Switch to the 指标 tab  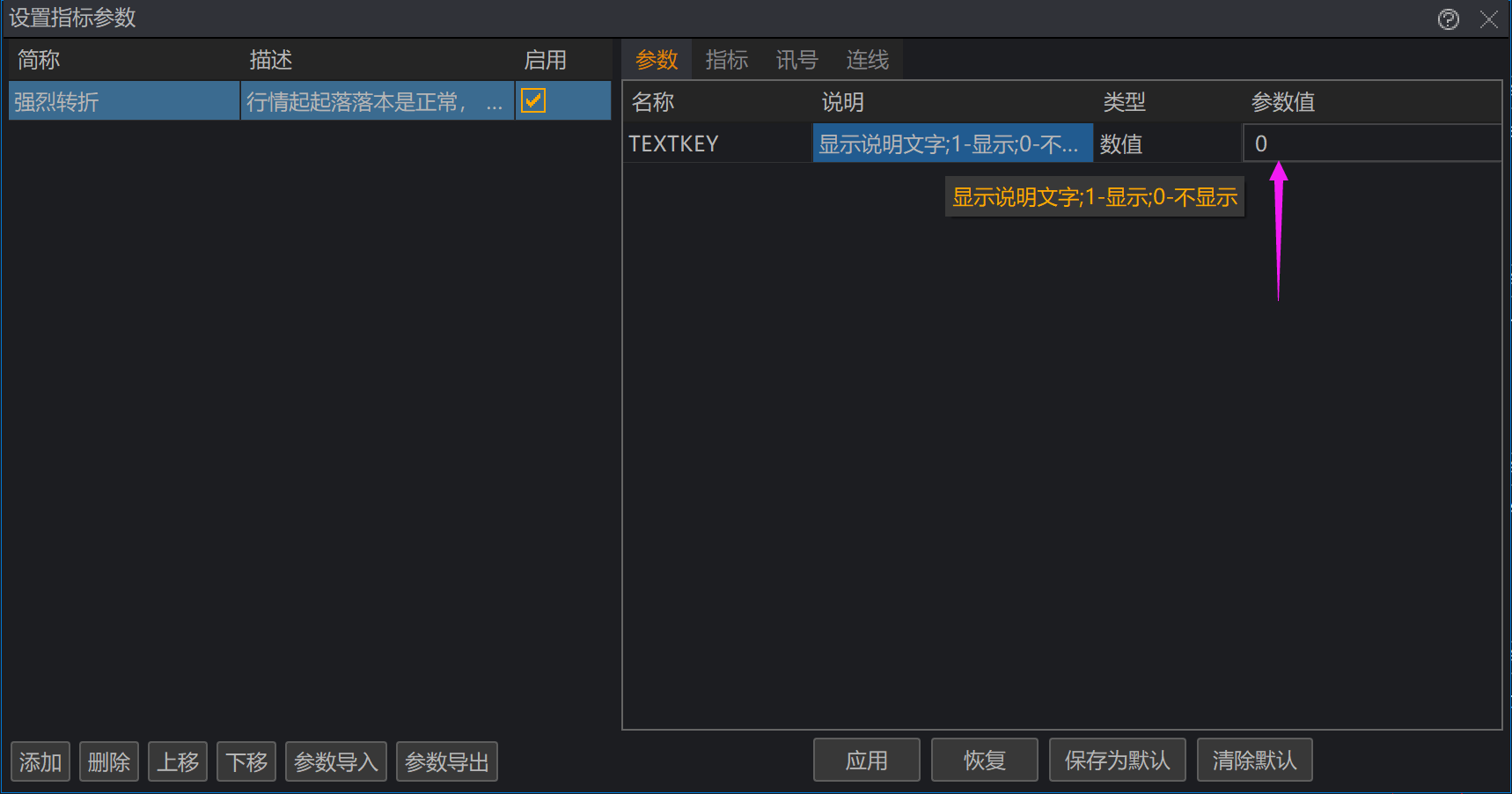pyautogui.click(x=726, y=60)
